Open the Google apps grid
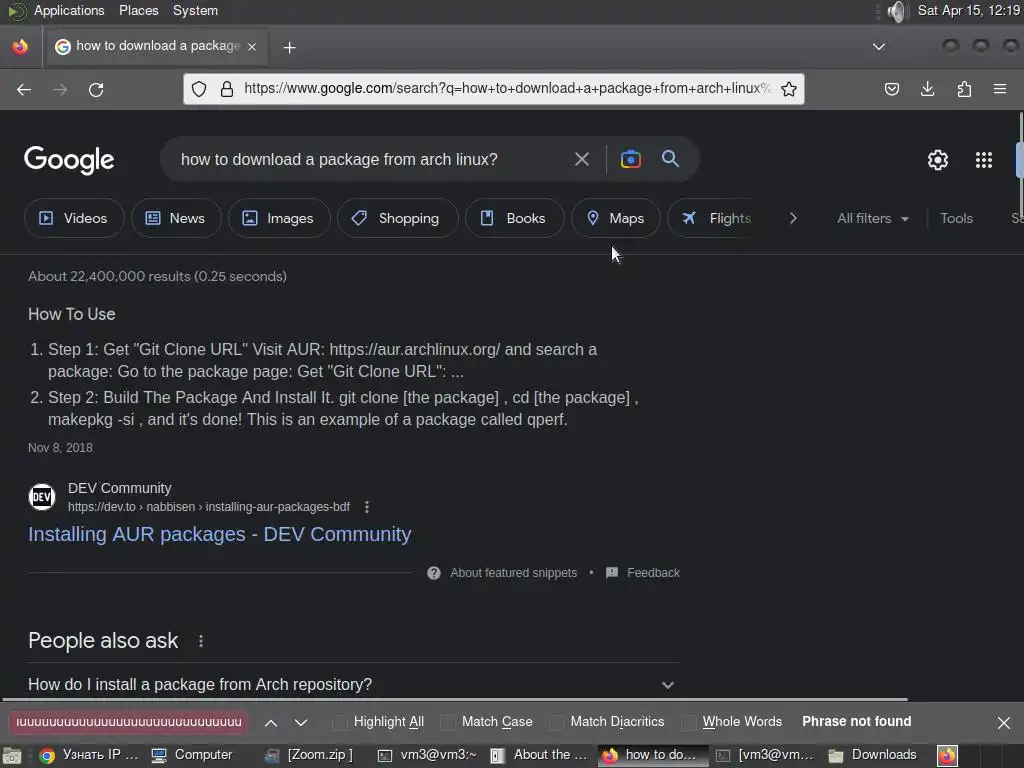Image resolution: width=1024 pixels, height=768 pixels. click(984, 159)
